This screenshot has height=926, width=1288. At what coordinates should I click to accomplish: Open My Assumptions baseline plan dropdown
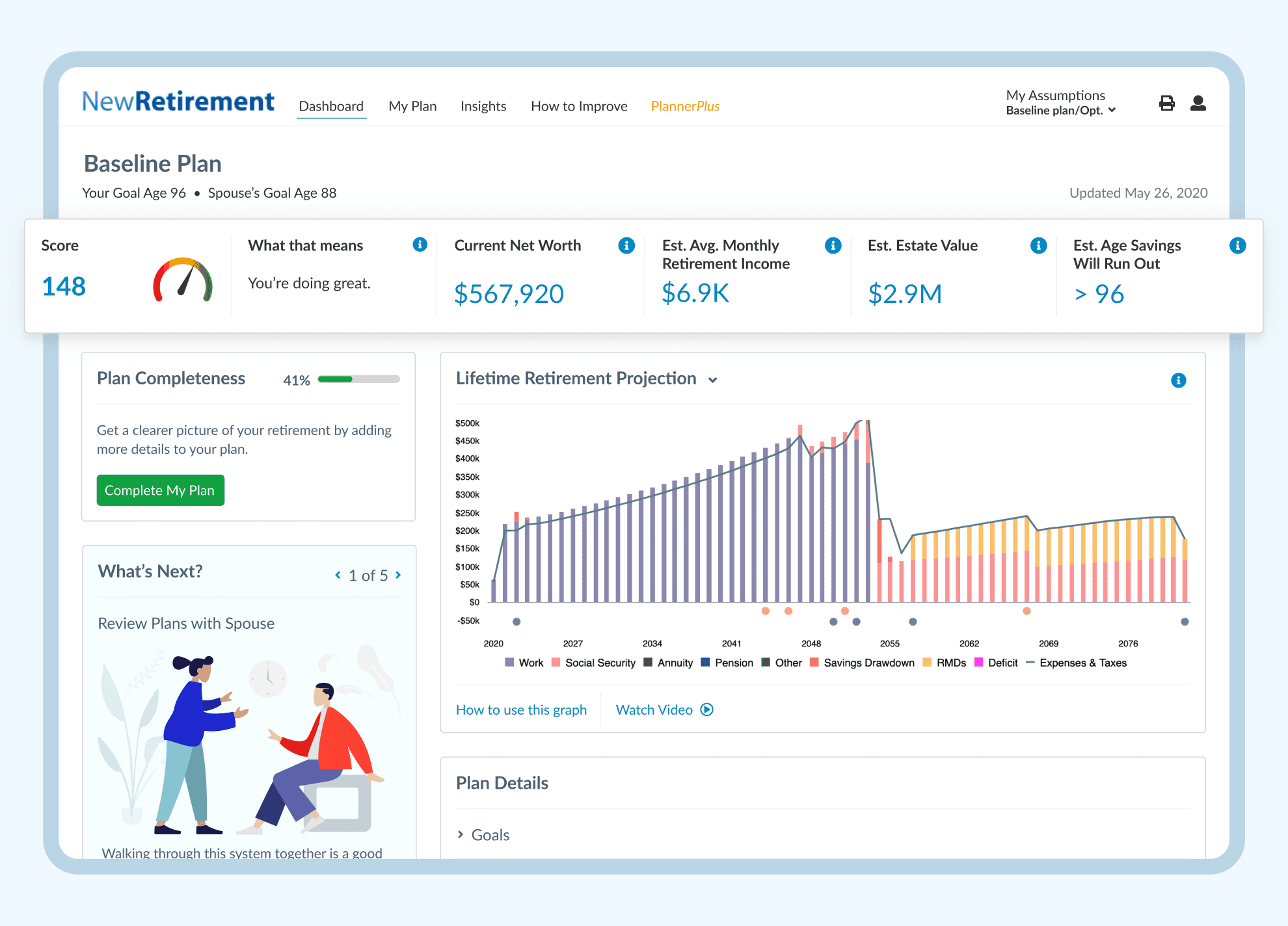tap(1060, 111)
